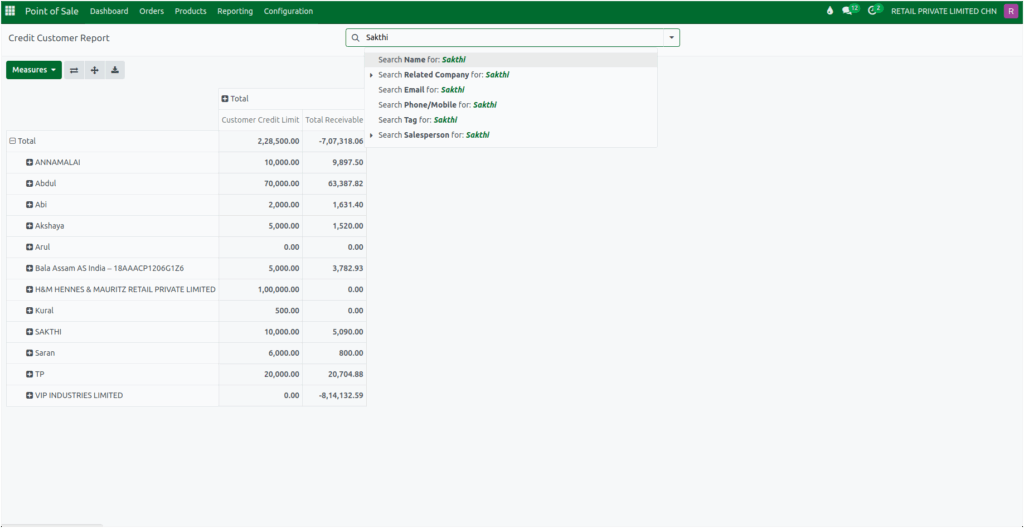
Task: Click the 20,704.88 receivable for TP
Action: pyautogui.click(x=334, y=374)
